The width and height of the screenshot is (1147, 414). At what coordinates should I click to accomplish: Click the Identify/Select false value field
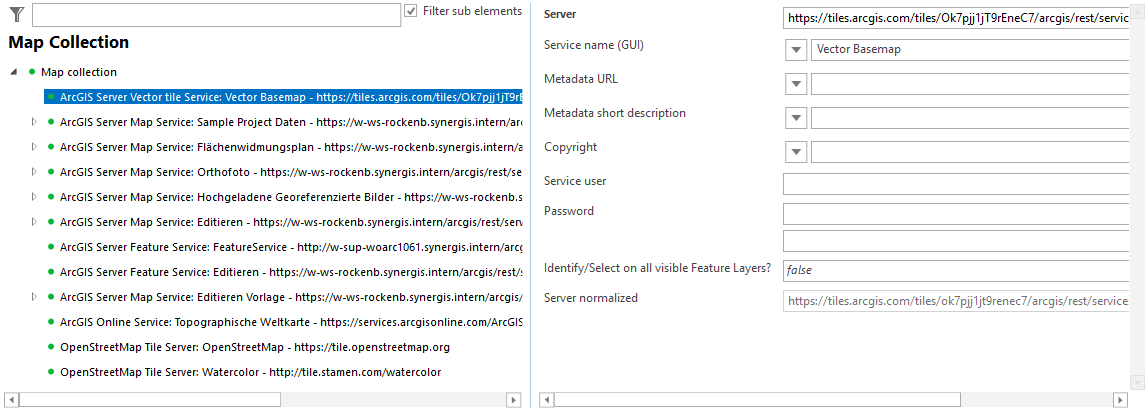point(956,270)
